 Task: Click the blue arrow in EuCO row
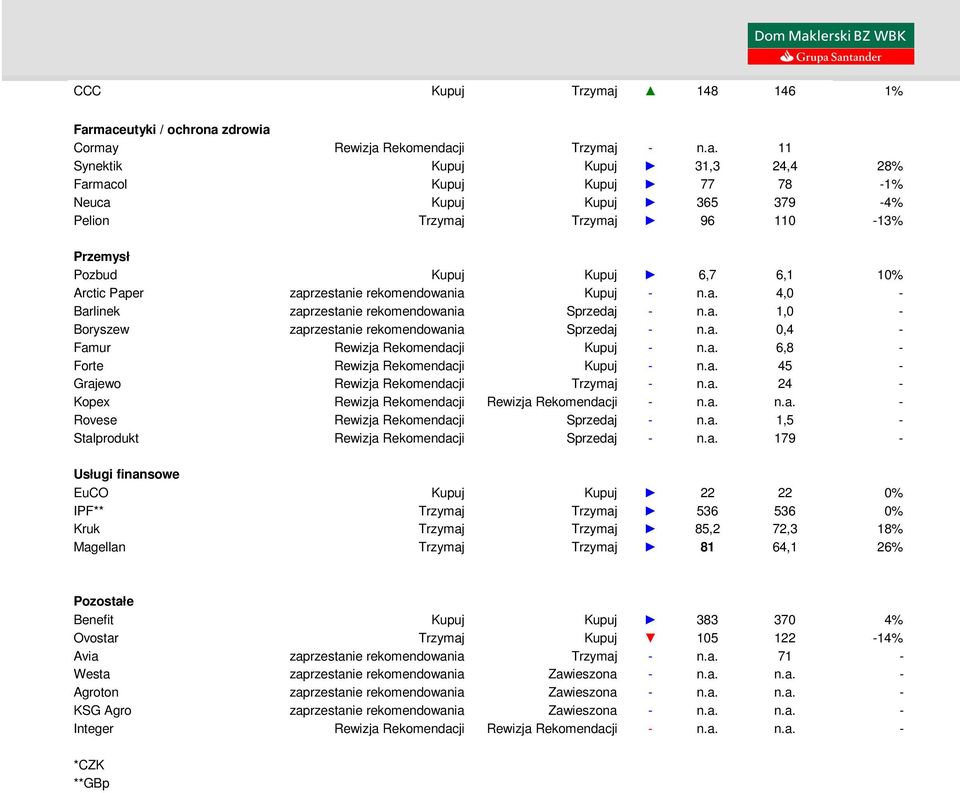click(x=650, y=493)
